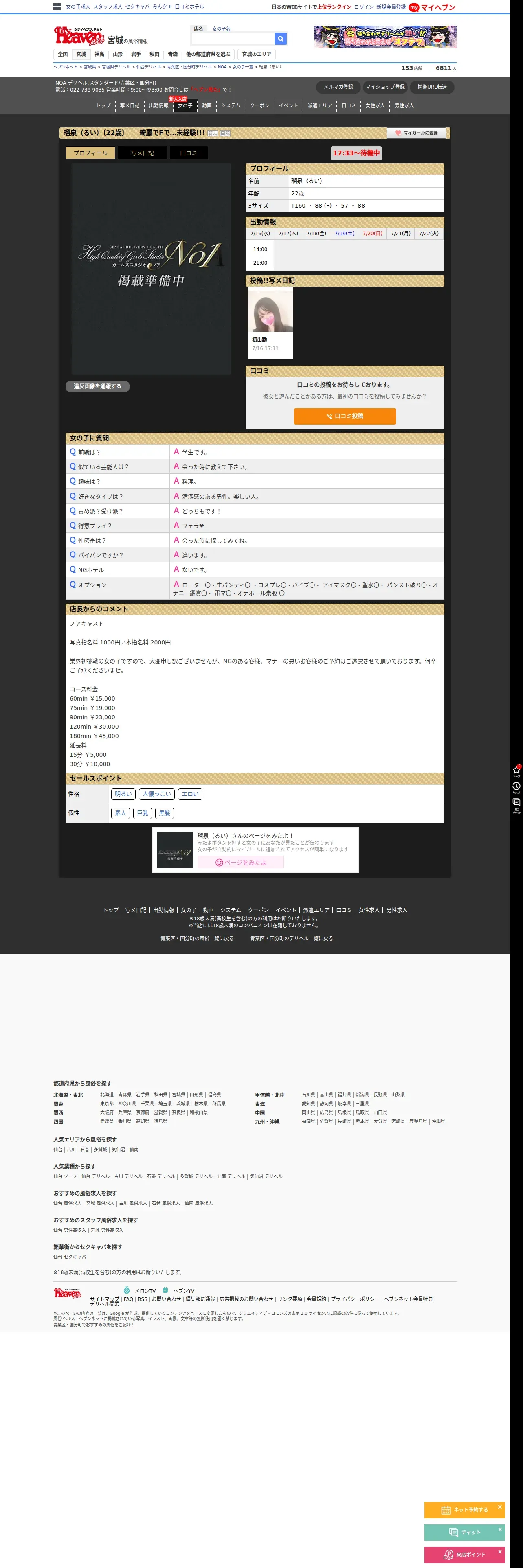
Task: Open the 派遣エリア shop menu item
Action: click(320, 106)
